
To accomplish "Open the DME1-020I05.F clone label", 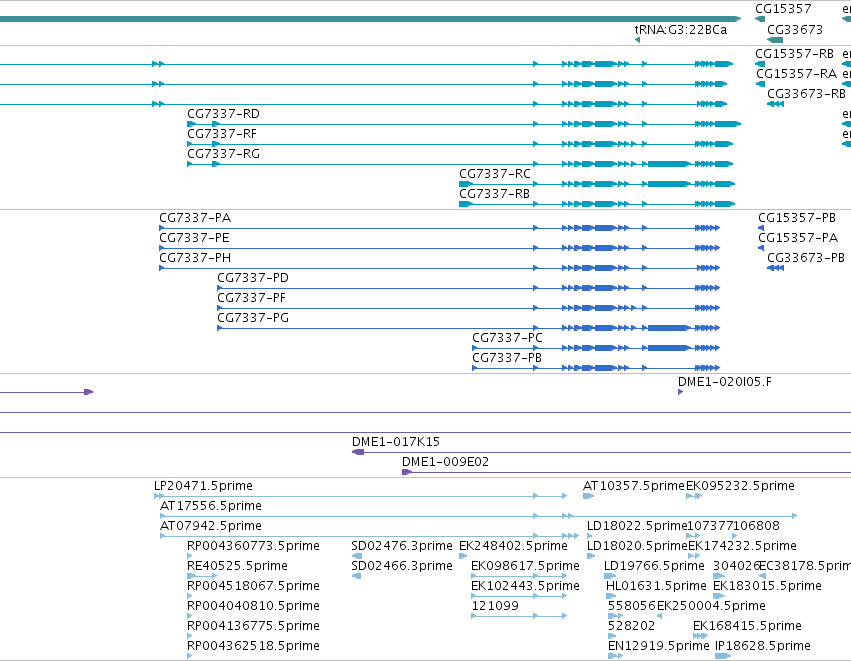I will tap(725, 382).
